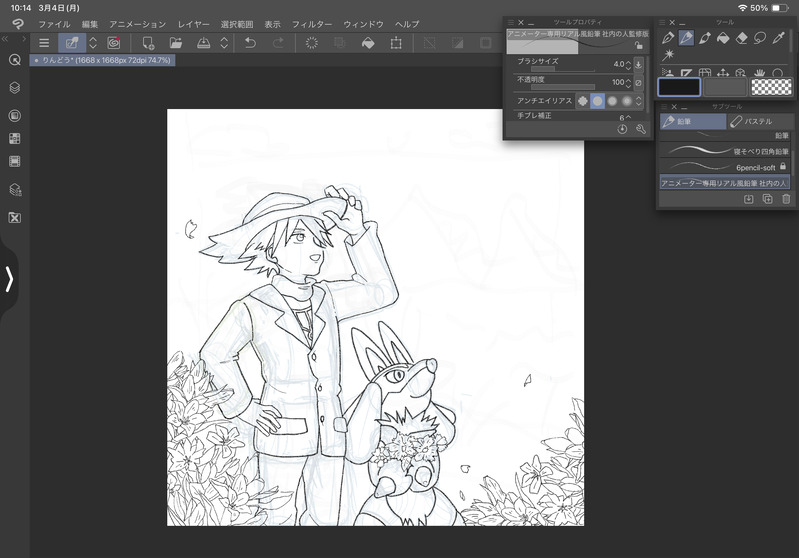This screenshot has width=799, height=558.
Task: Duplicate the selected sub tool
Action: coord(767,199)
